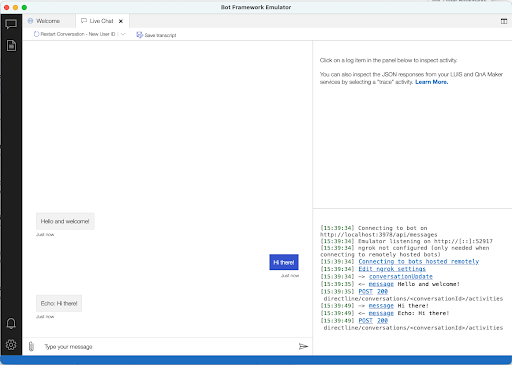
Task: Click the attach file paperclip icon
Action: tap(31, 347)
